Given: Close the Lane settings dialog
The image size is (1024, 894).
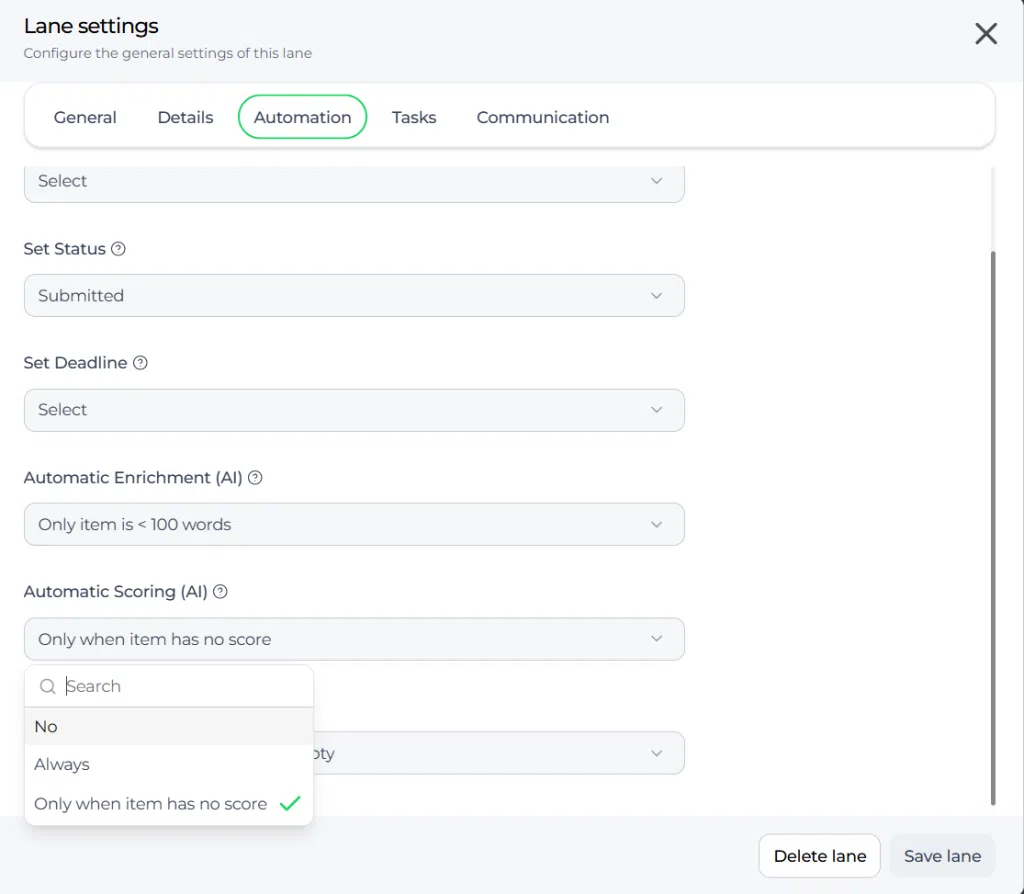Looking at the screenshot, I should tap(985, 33).
